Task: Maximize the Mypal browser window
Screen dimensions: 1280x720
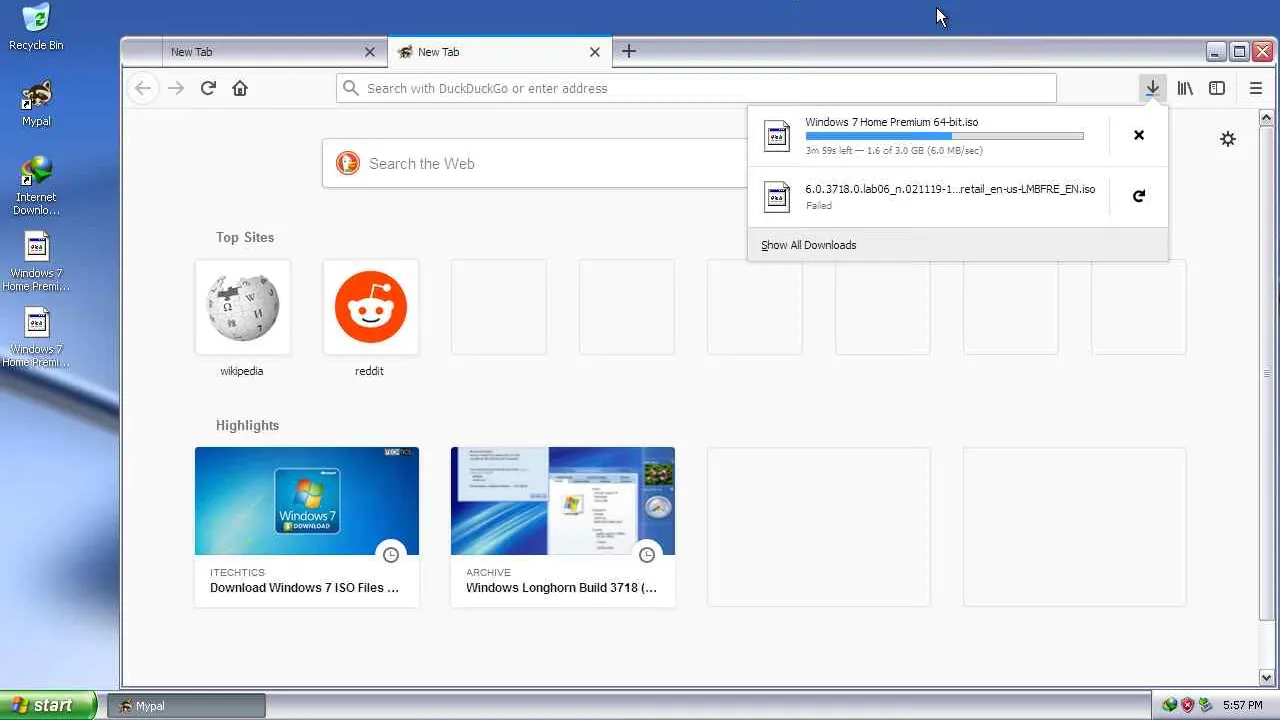Action: coord(1239,52)
